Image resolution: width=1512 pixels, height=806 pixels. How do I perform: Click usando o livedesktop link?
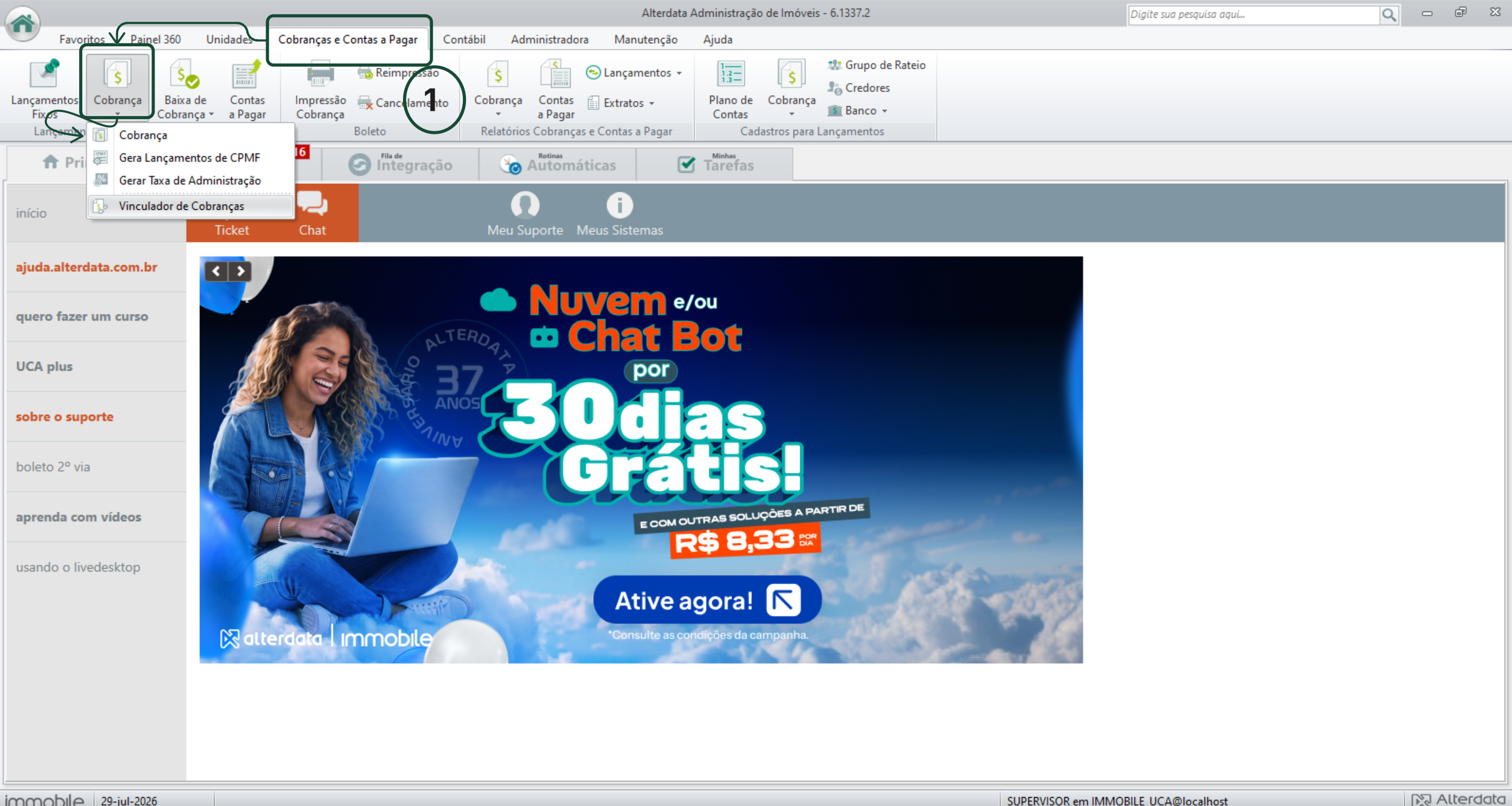point(78,567)
